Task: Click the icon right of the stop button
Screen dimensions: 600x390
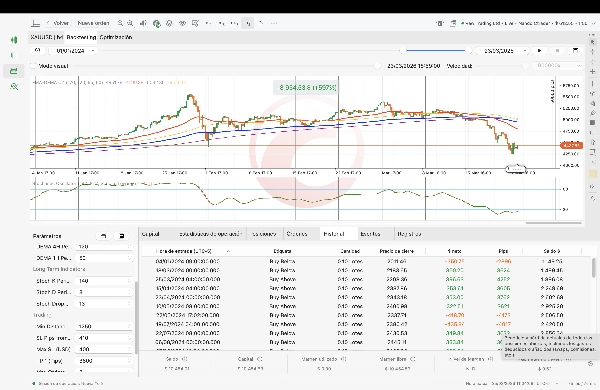Action: click(575, 51)
